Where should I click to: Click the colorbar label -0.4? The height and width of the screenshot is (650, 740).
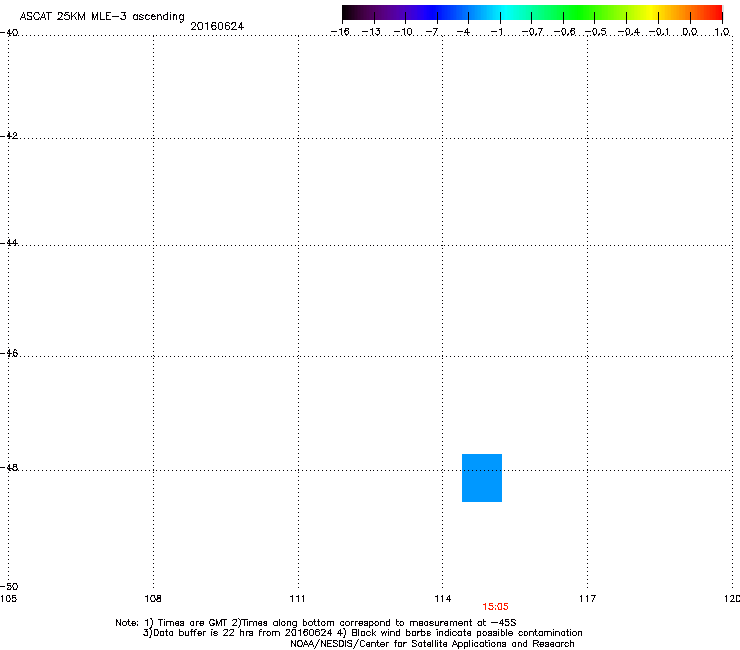(629, 32)
